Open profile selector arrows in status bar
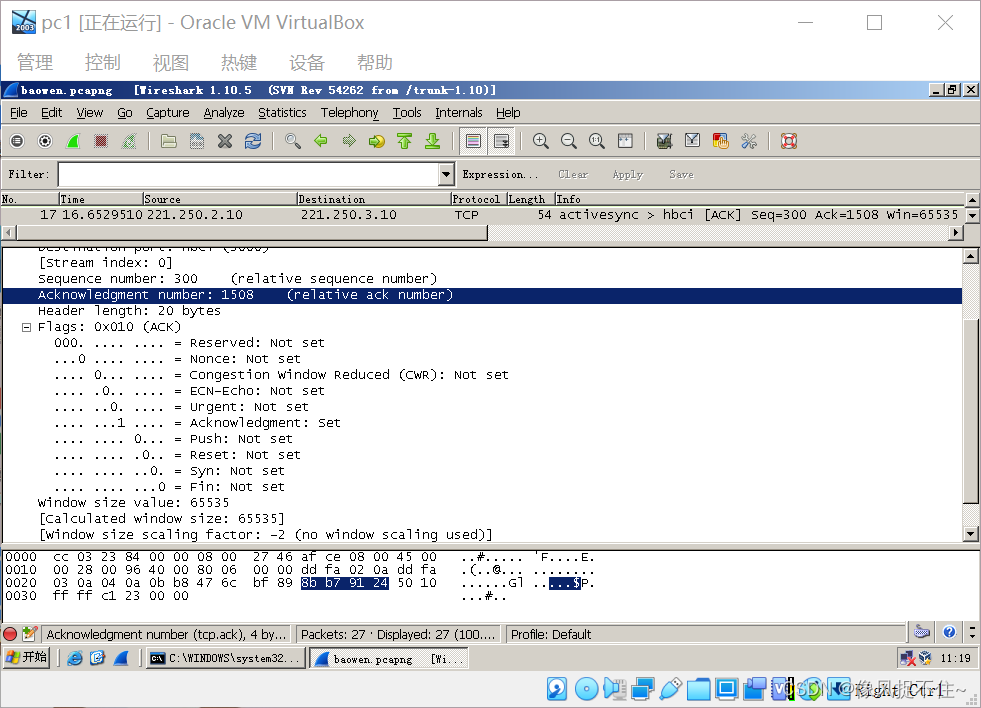 (972, 633)
